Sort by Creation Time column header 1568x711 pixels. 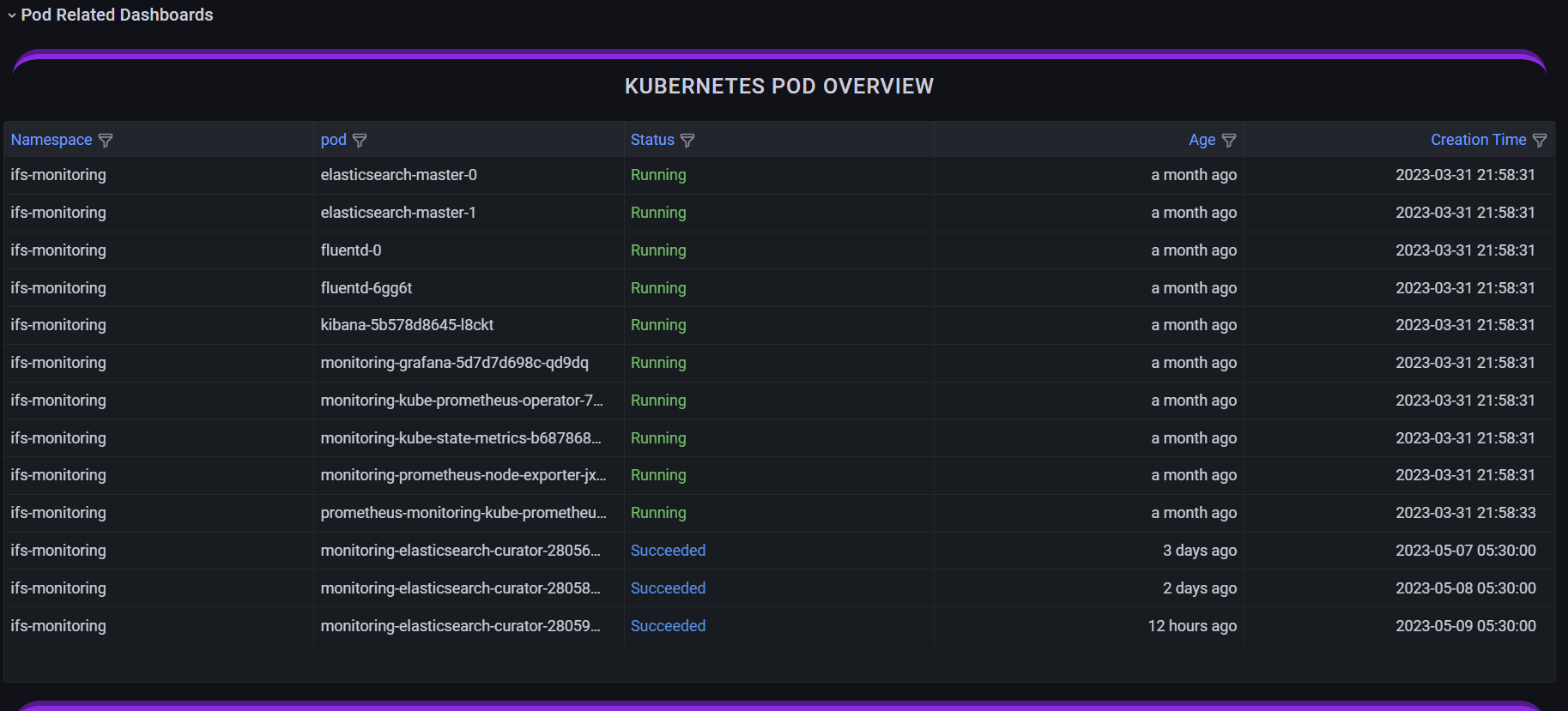coord(1478,140)
